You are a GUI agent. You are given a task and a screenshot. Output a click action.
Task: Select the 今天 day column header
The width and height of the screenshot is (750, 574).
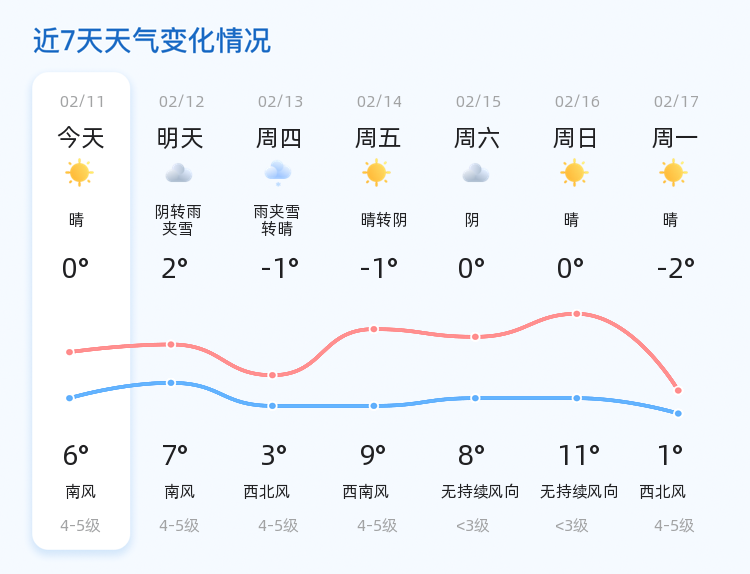[x=81, y=138]
